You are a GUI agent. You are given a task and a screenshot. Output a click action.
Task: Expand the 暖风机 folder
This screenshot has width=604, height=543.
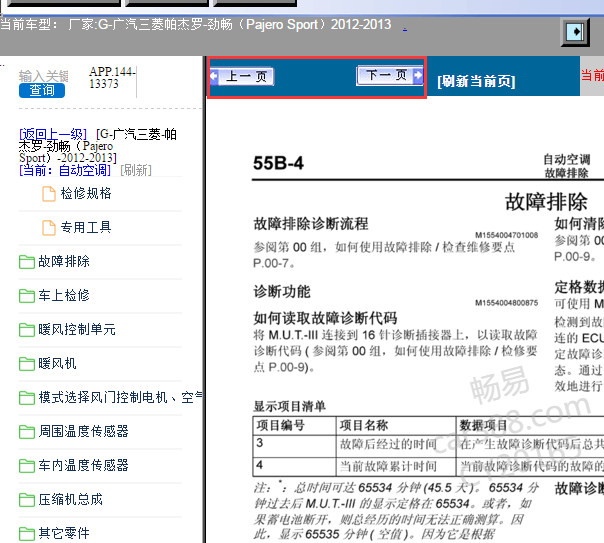point(57,363)
